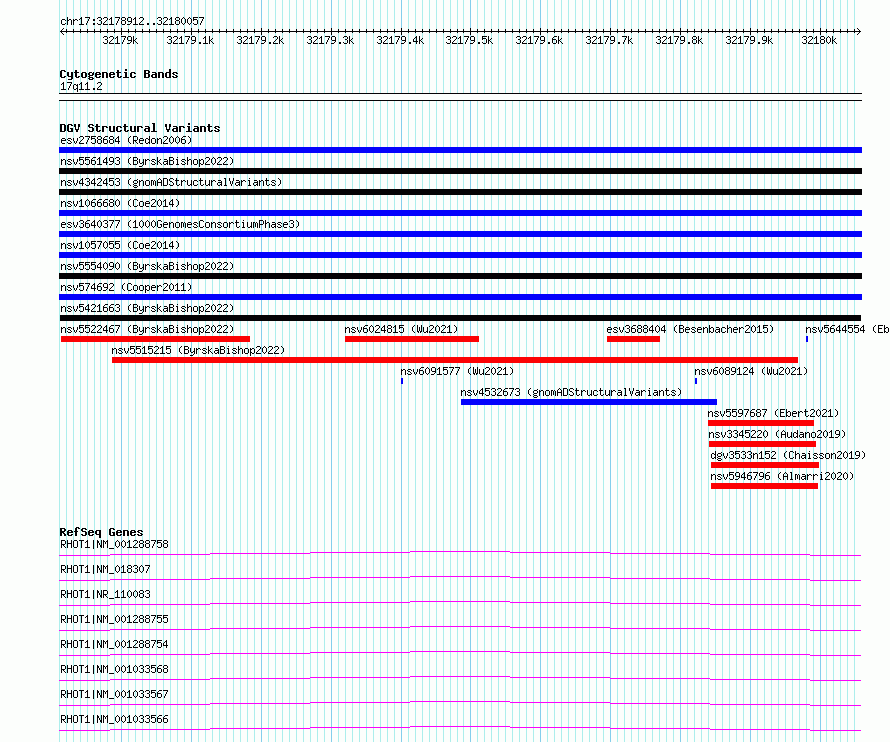Click nsv5554090 (ByrskaBishop2022) label
Image resolution: width=890 pixels, height=742 pixels.
pos(147,266)
